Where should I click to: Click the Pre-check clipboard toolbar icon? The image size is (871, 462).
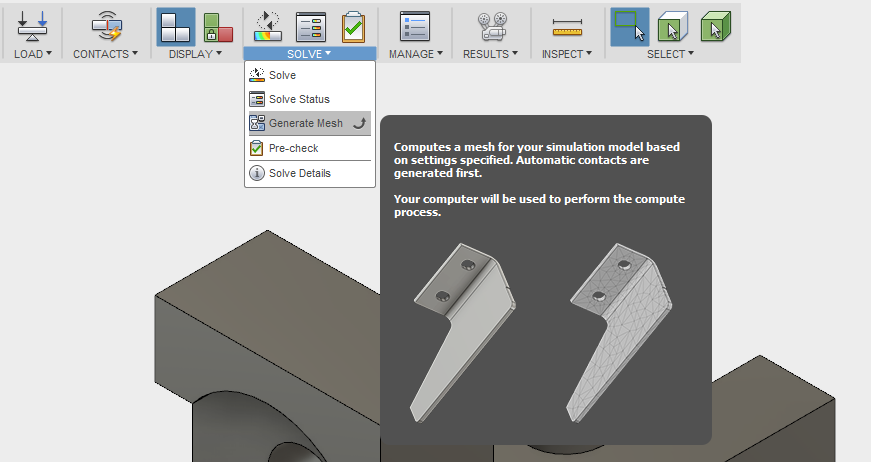[353, 26]
